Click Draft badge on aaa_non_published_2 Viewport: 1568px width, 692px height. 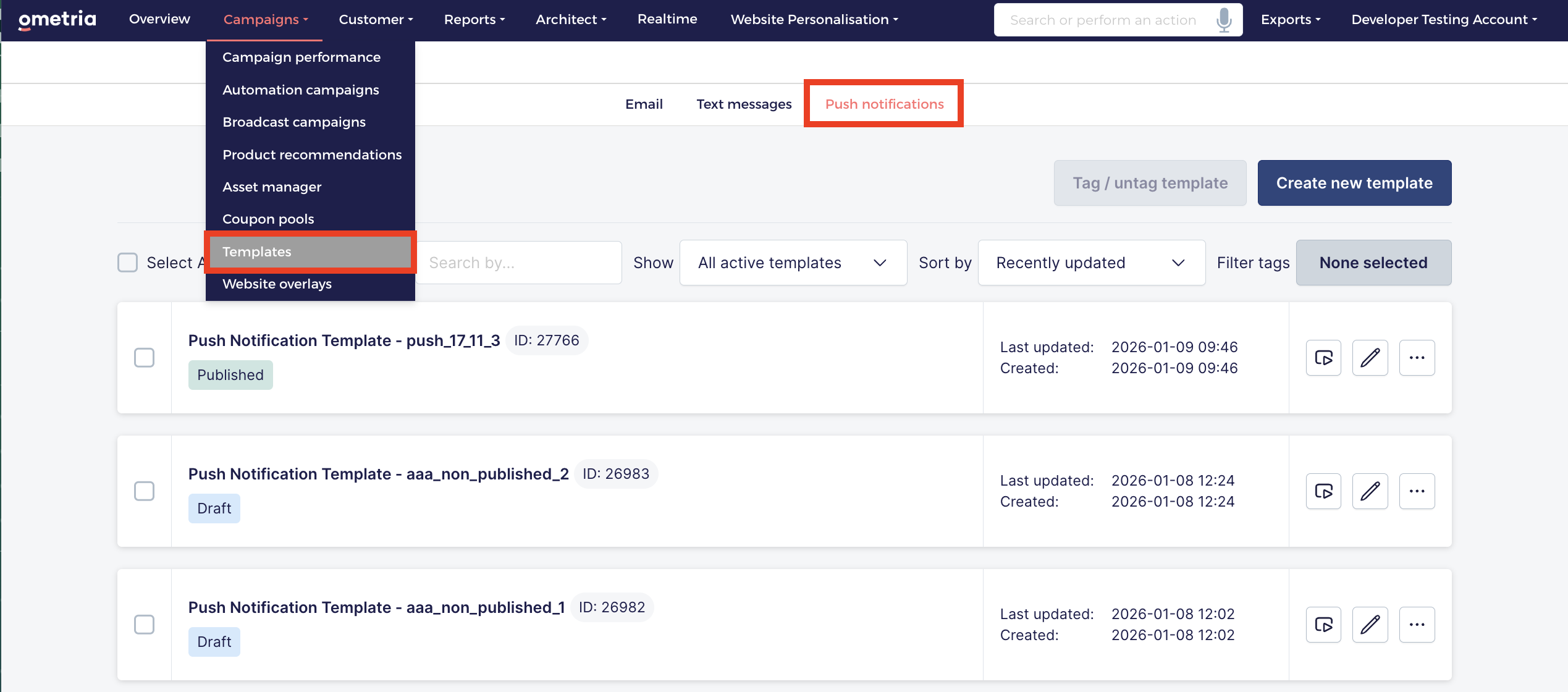coord(214,508)
